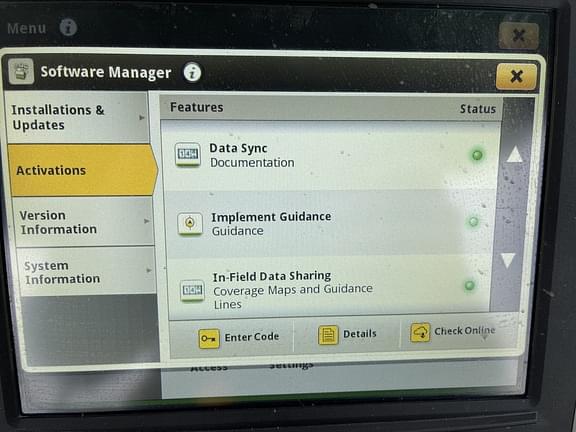Image resolution: width=576 pixels, height=432 pixels.
Task: Click Data Sync green status indicator
Action: (477, 155)
